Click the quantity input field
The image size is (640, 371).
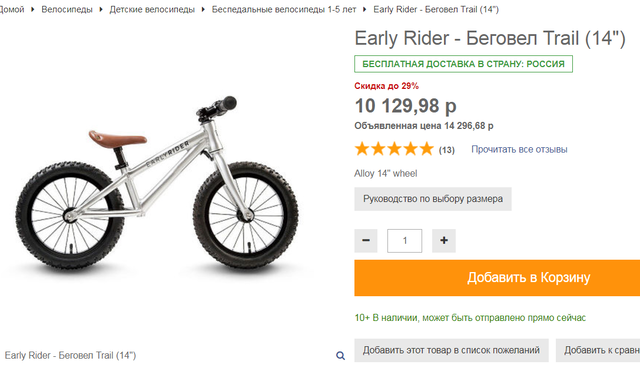point(404,241)
